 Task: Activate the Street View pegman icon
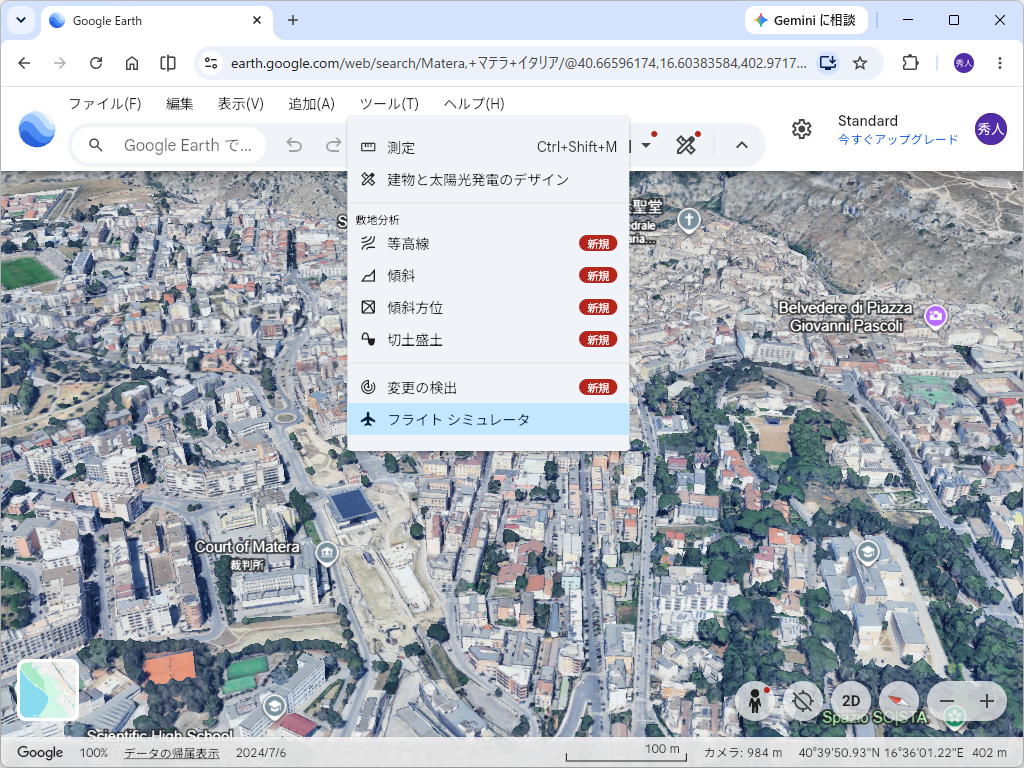755,701
